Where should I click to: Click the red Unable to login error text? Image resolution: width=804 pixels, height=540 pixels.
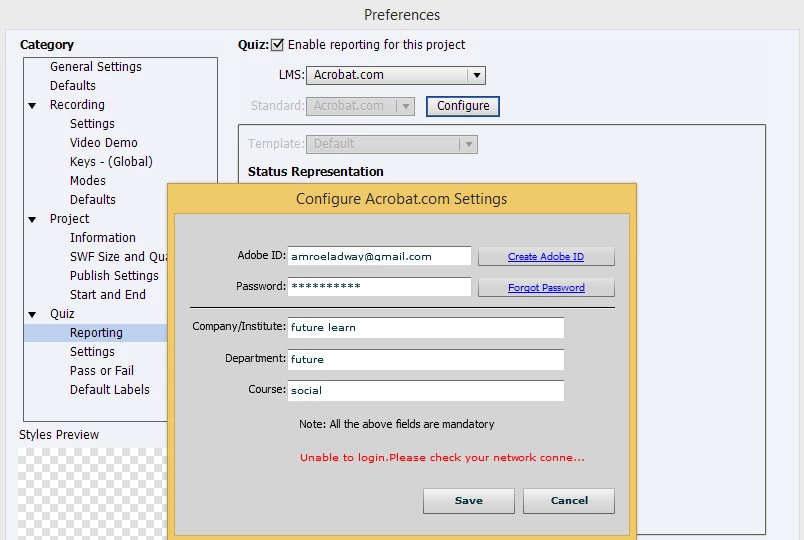[442, 457]
